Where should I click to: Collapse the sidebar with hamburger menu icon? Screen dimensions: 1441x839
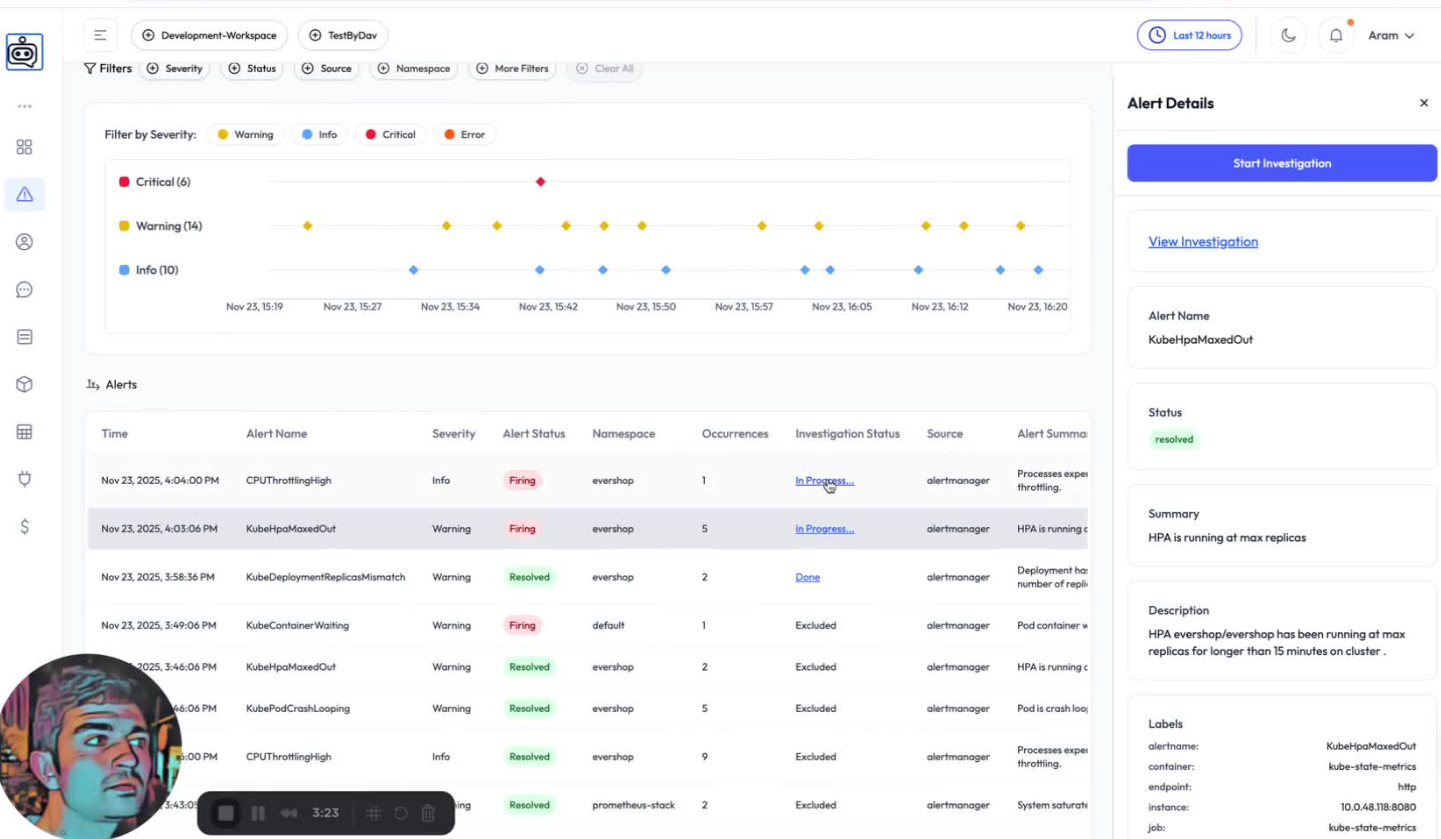point(100,36)
